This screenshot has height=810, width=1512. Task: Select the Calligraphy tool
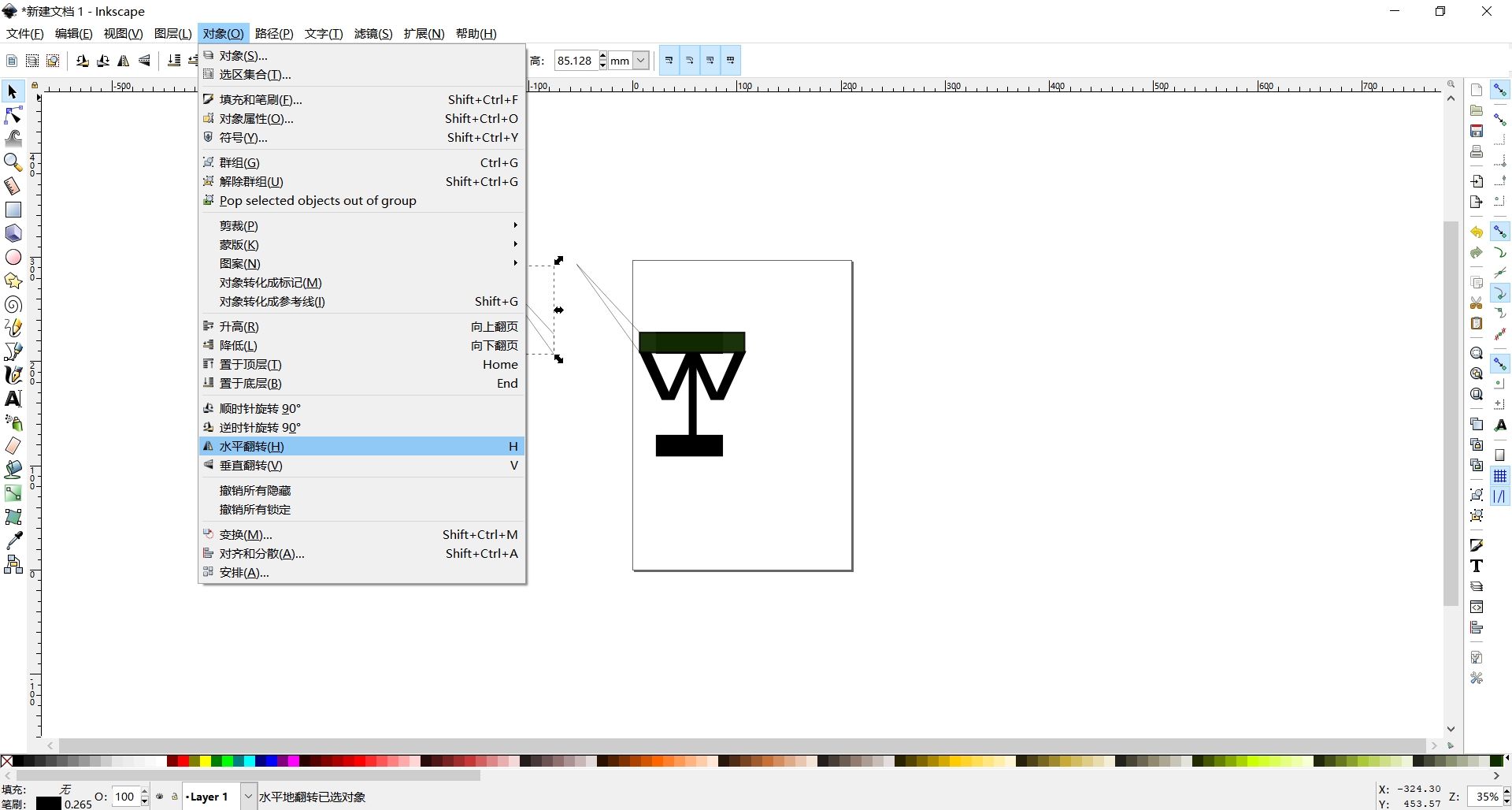(x=13, y=375)
